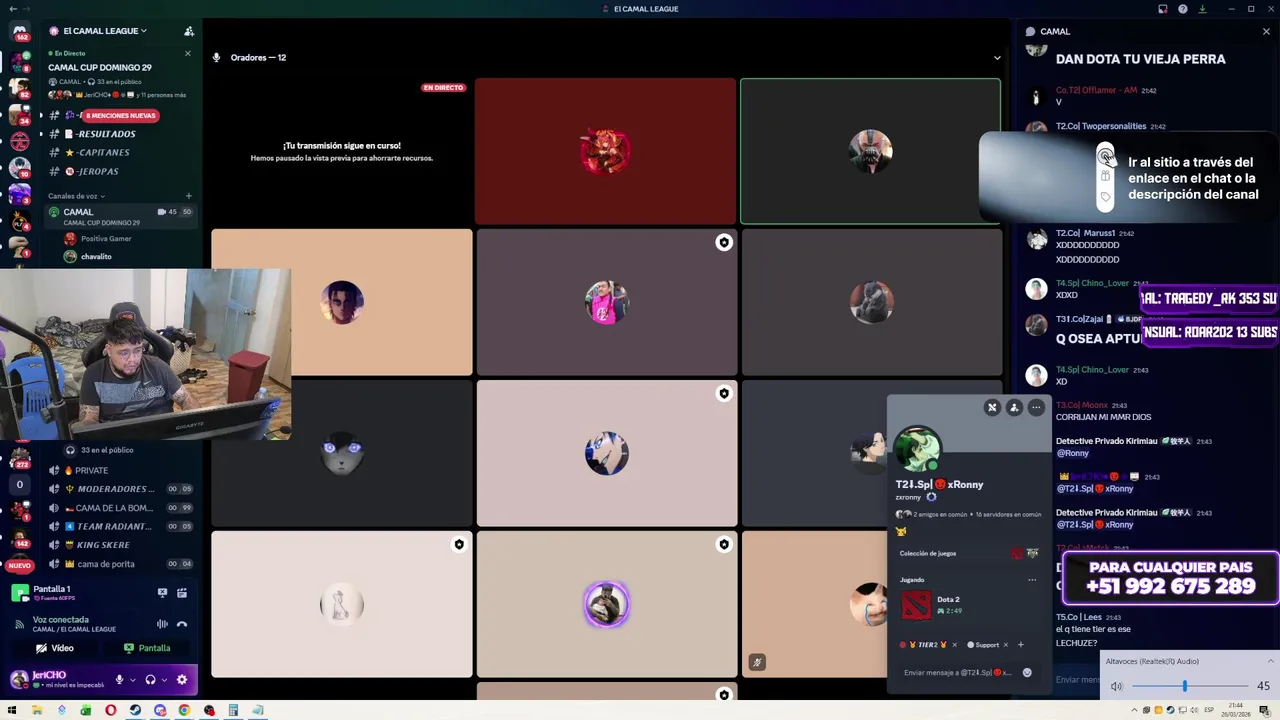The height and width of the screenshot is (720, 1280).
Task: Open the Discord direct messages home icon
Action: click(x=19, y=33)
